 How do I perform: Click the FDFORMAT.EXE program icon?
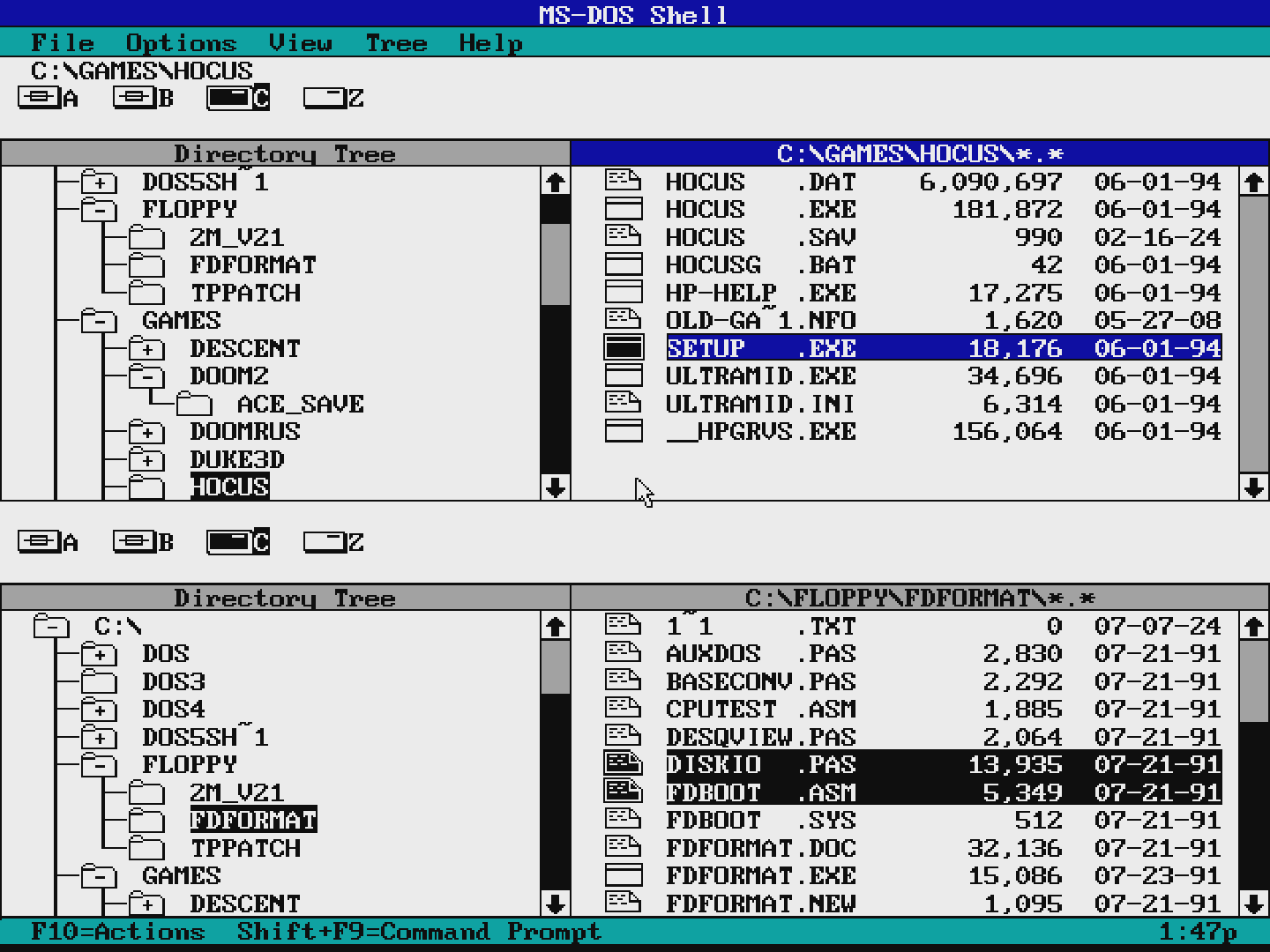(624, 875)
